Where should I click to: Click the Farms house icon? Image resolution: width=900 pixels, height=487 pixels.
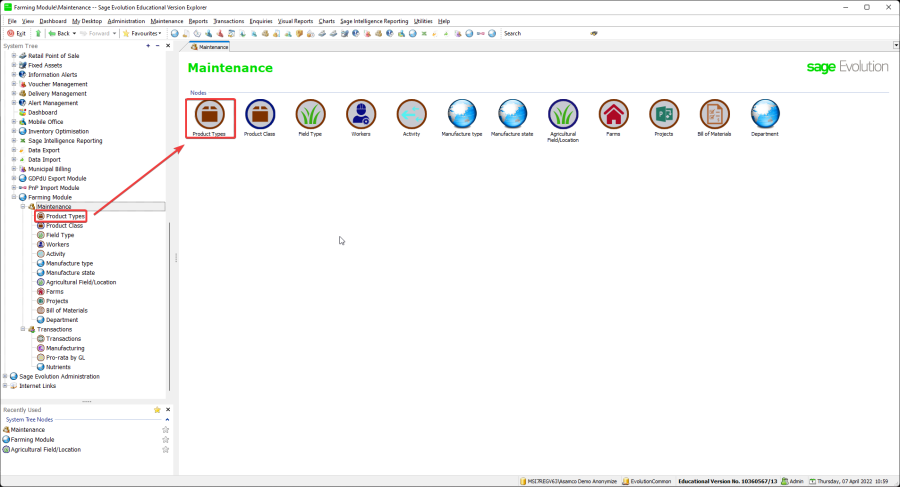pyautogui.click(x=613, y=114)
